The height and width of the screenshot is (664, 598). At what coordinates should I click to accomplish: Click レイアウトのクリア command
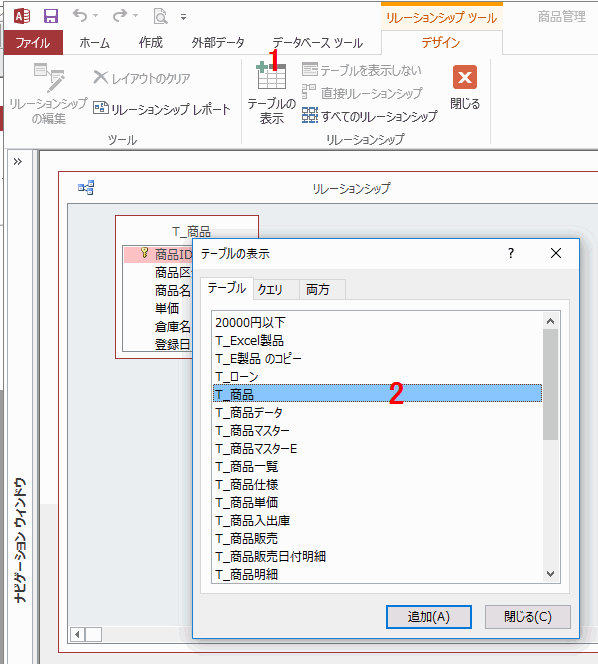[x=141, y=78]
